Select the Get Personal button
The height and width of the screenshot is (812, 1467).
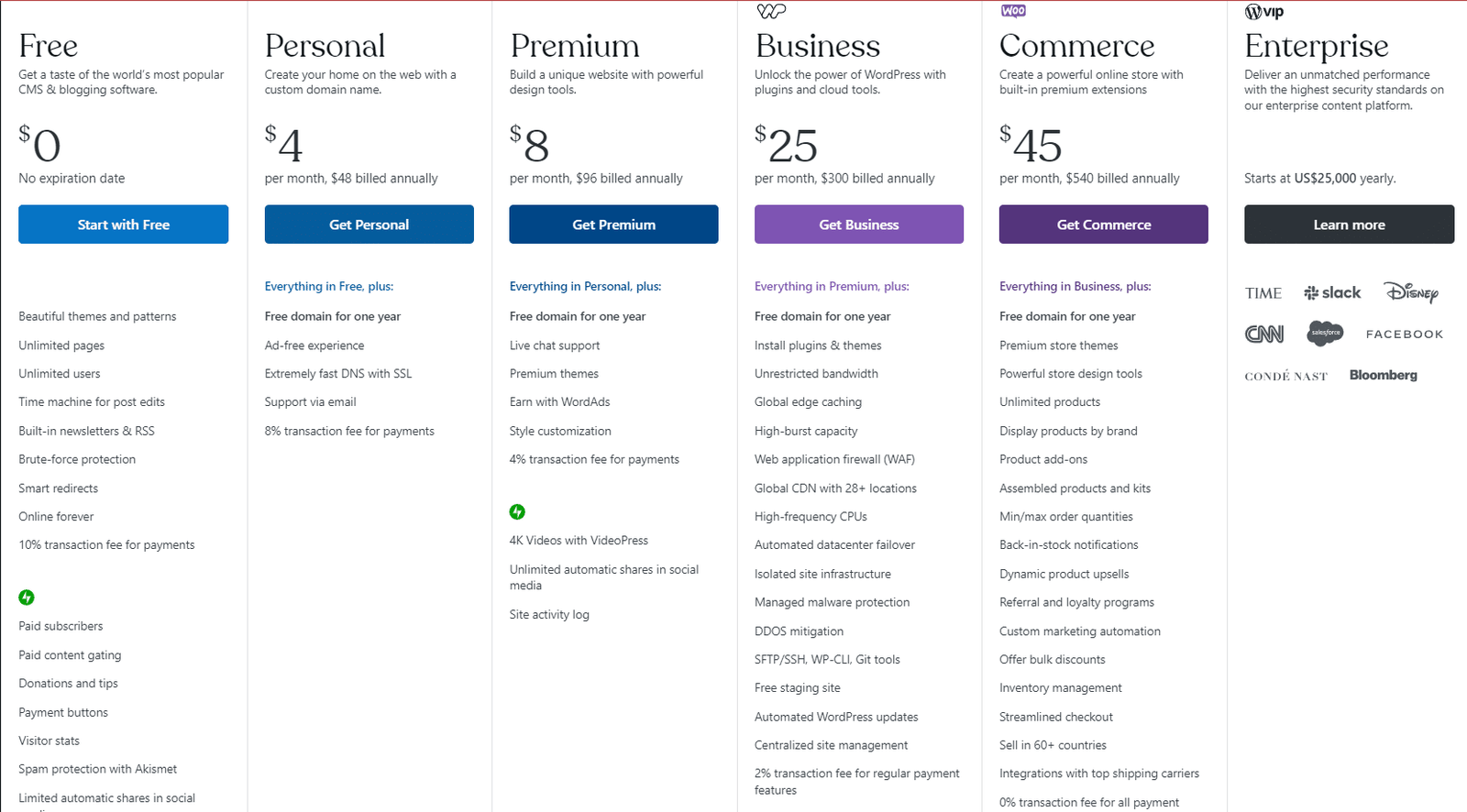[x=370, y=225]
